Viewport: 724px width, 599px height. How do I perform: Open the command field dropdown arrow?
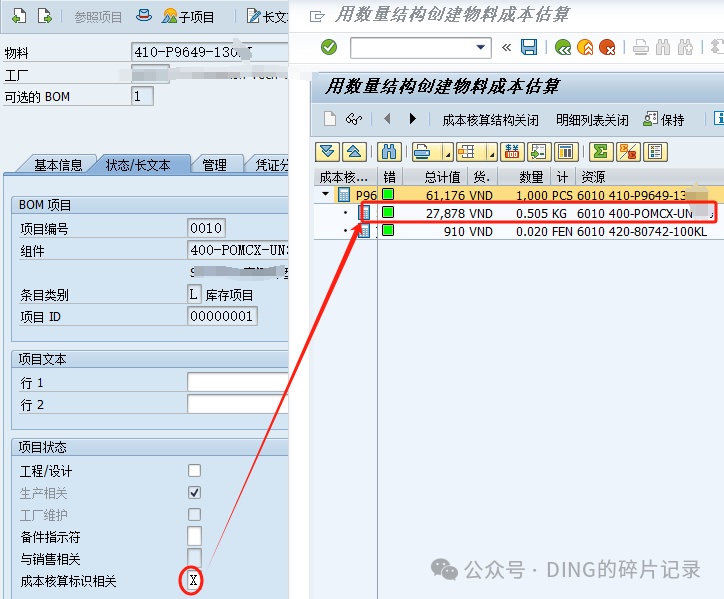point(481,48)
